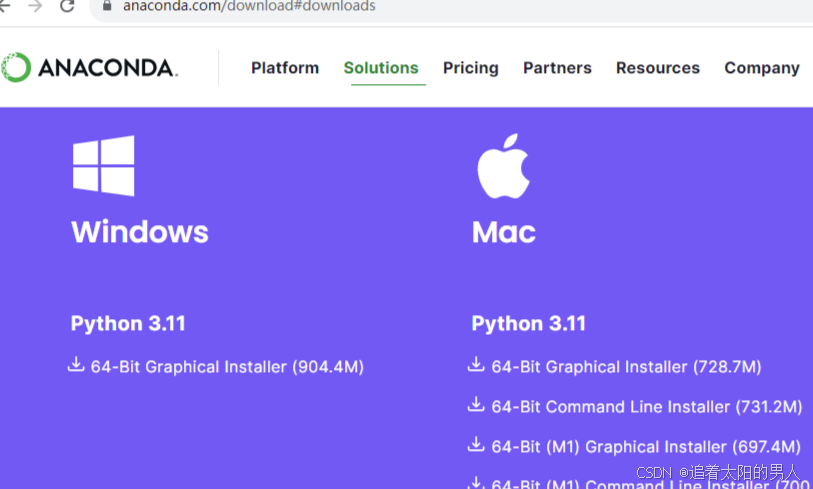Download Mac 64-Bit Command Line Installer (731.2M)

pos(647,407)
